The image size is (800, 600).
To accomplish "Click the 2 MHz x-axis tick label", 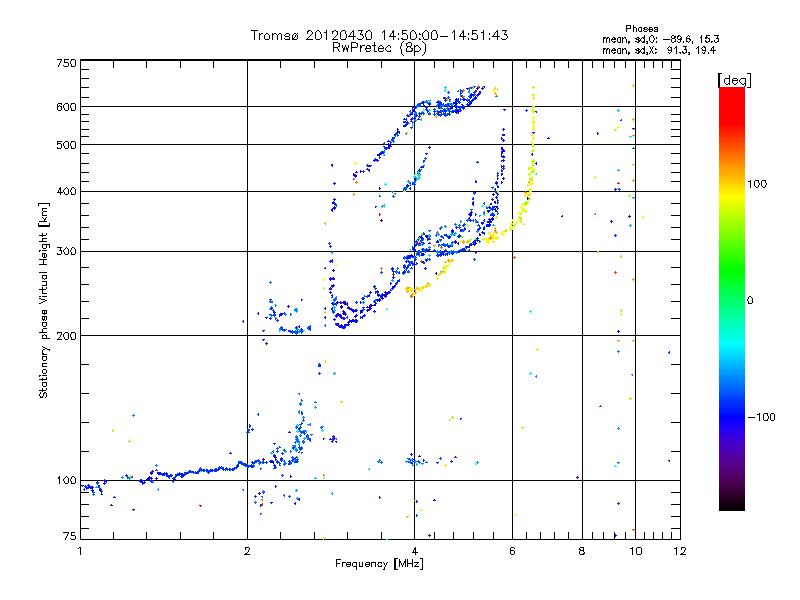I will pyautogui.click(x=247, y=551).
